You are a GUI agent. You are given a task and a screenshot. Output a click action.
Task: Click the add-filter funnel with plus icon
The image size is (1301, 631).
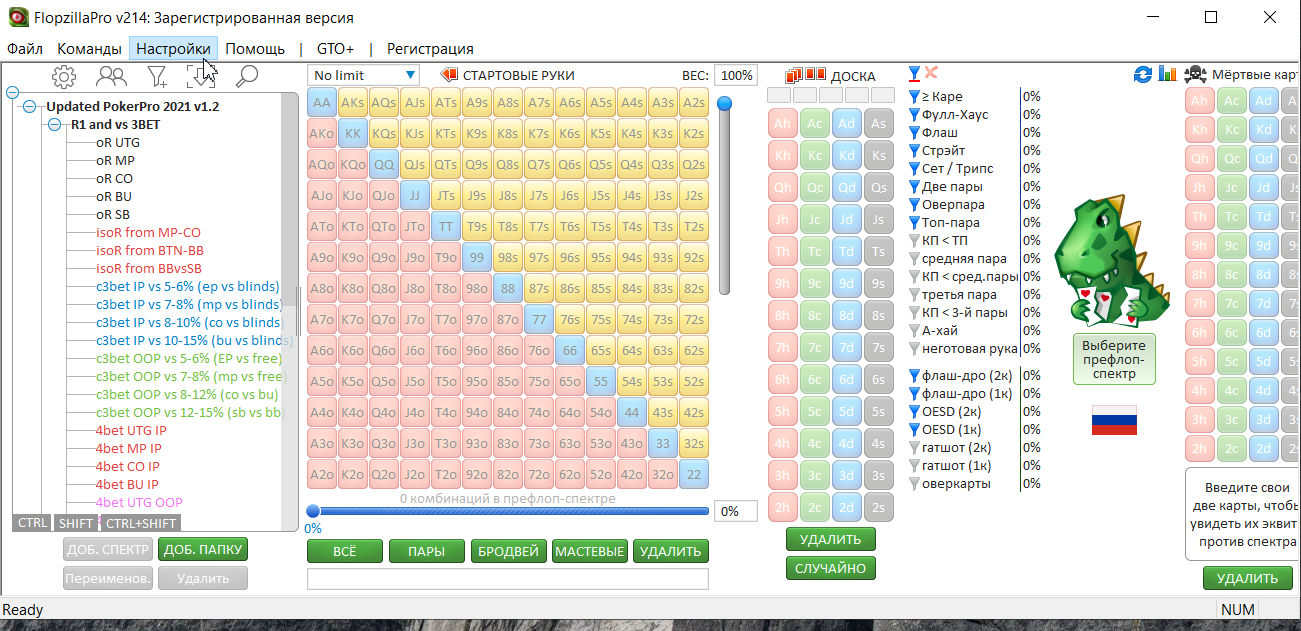click(157, 76)
